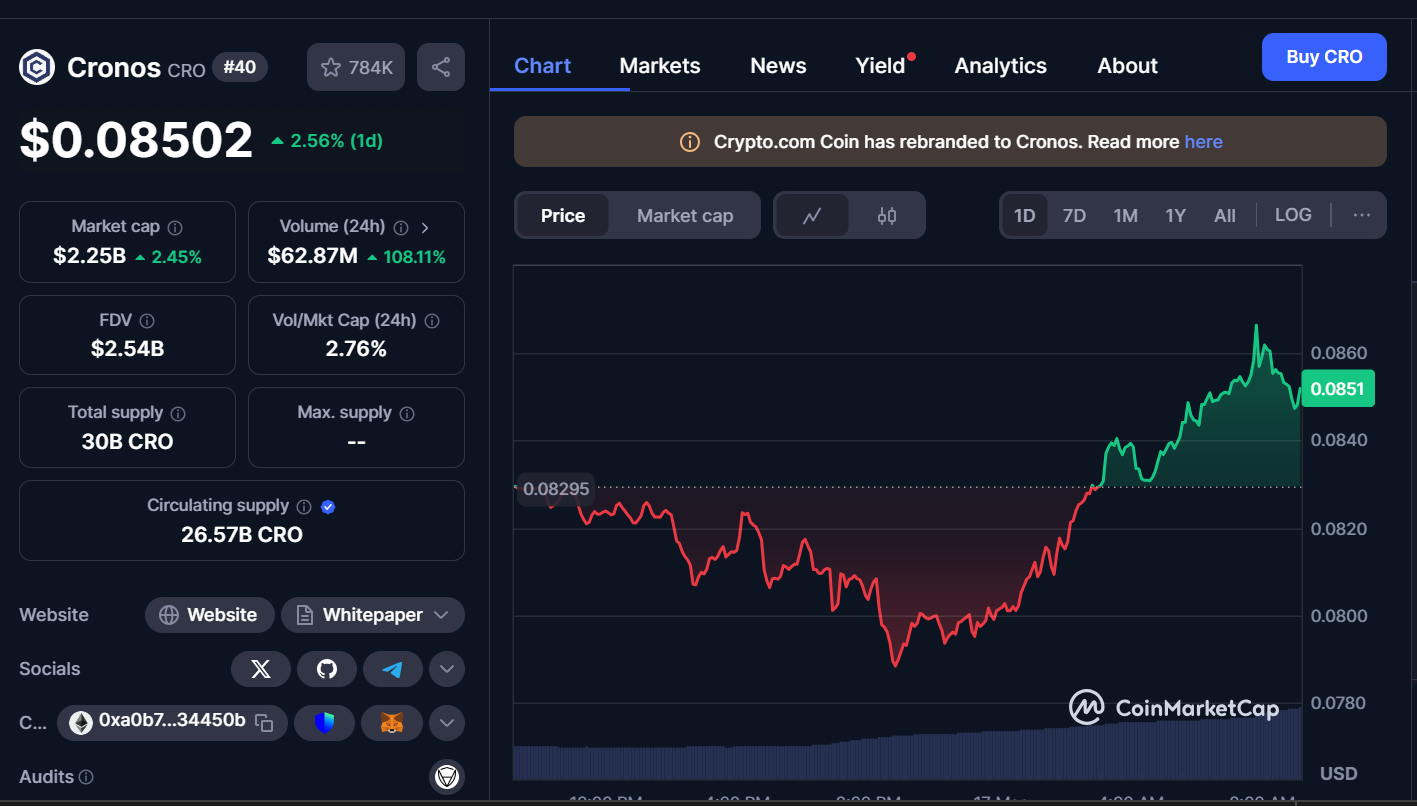The image size is (1417, 806).
Task: Click the 0.08295 opening price label
Action: (557, 489)
